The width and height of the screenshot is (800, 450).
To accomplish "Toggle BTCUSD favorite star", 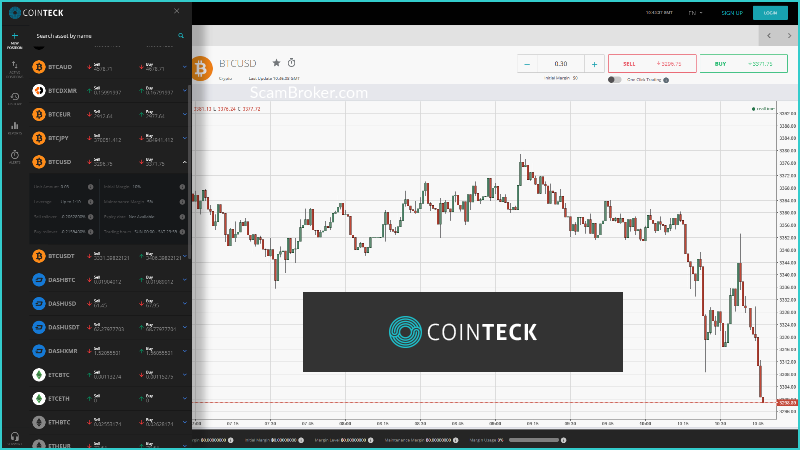I will coord(276,63).
